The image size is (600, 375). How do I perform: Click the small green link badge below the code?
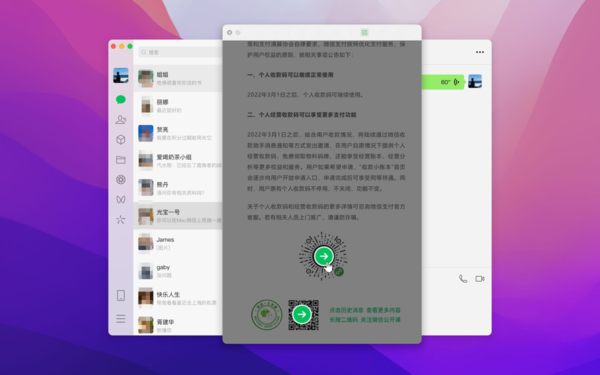pyautogui.click(x=339, y=272)
